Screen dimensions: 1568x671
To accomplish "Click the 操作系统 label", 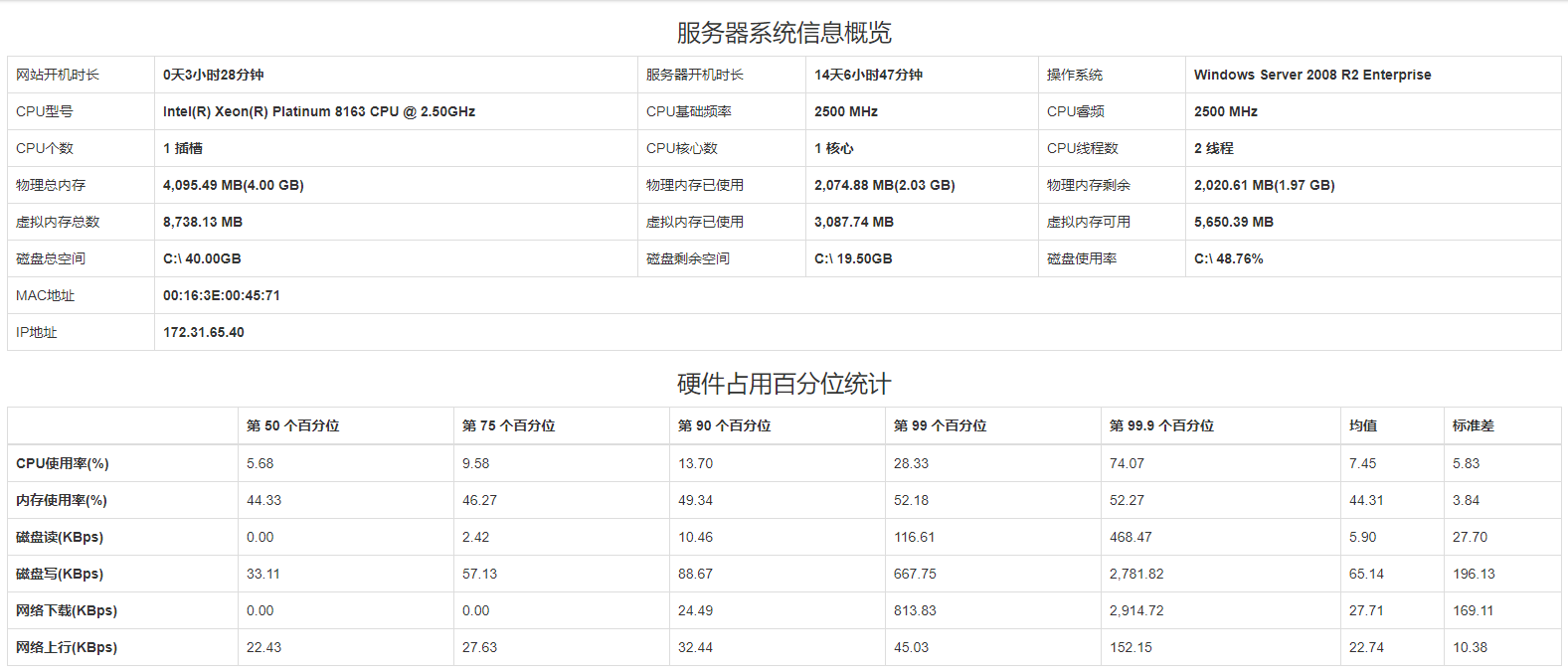I will 1075,75.
